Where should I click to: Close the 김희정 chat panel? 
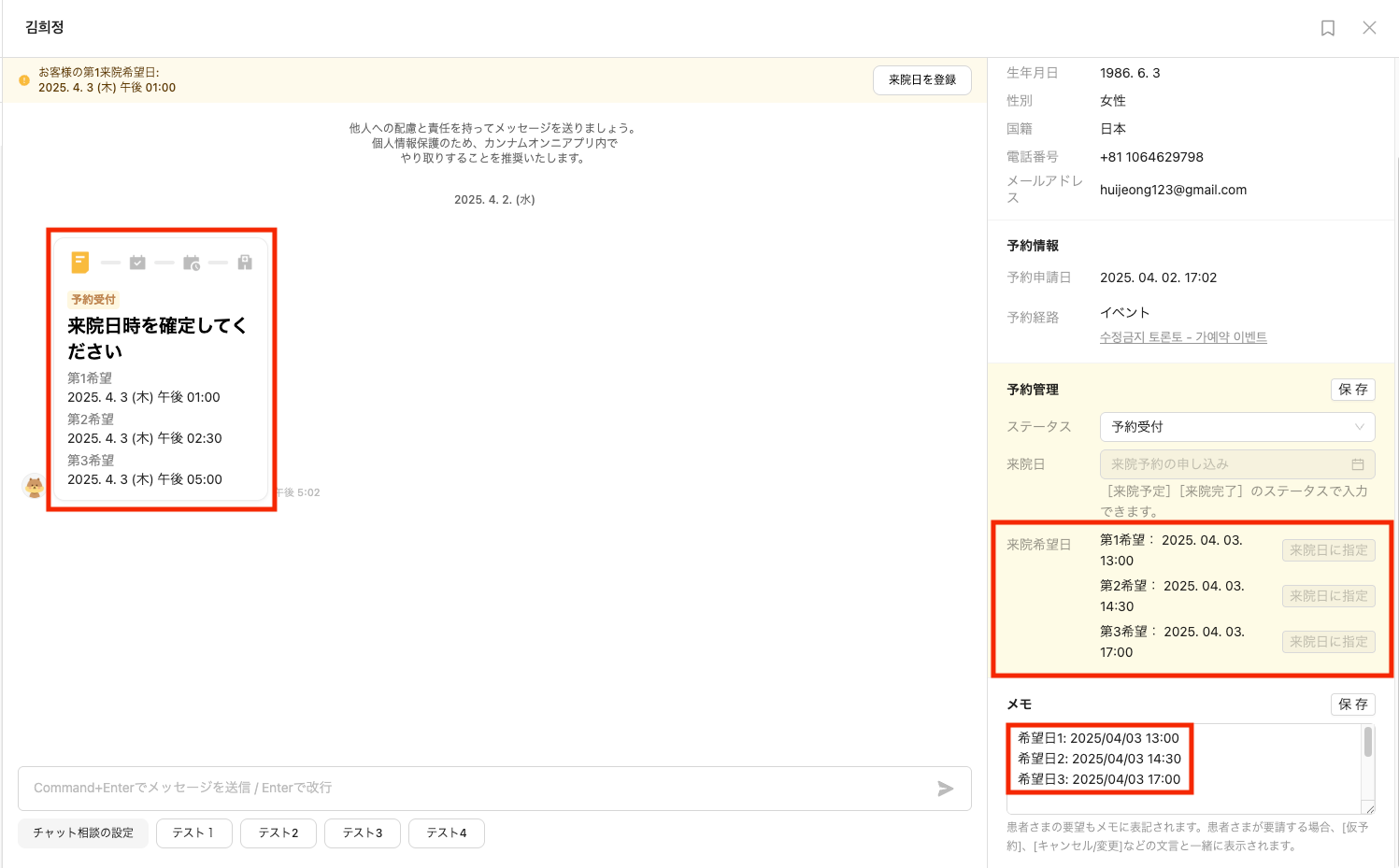[x=1369, y=28]
